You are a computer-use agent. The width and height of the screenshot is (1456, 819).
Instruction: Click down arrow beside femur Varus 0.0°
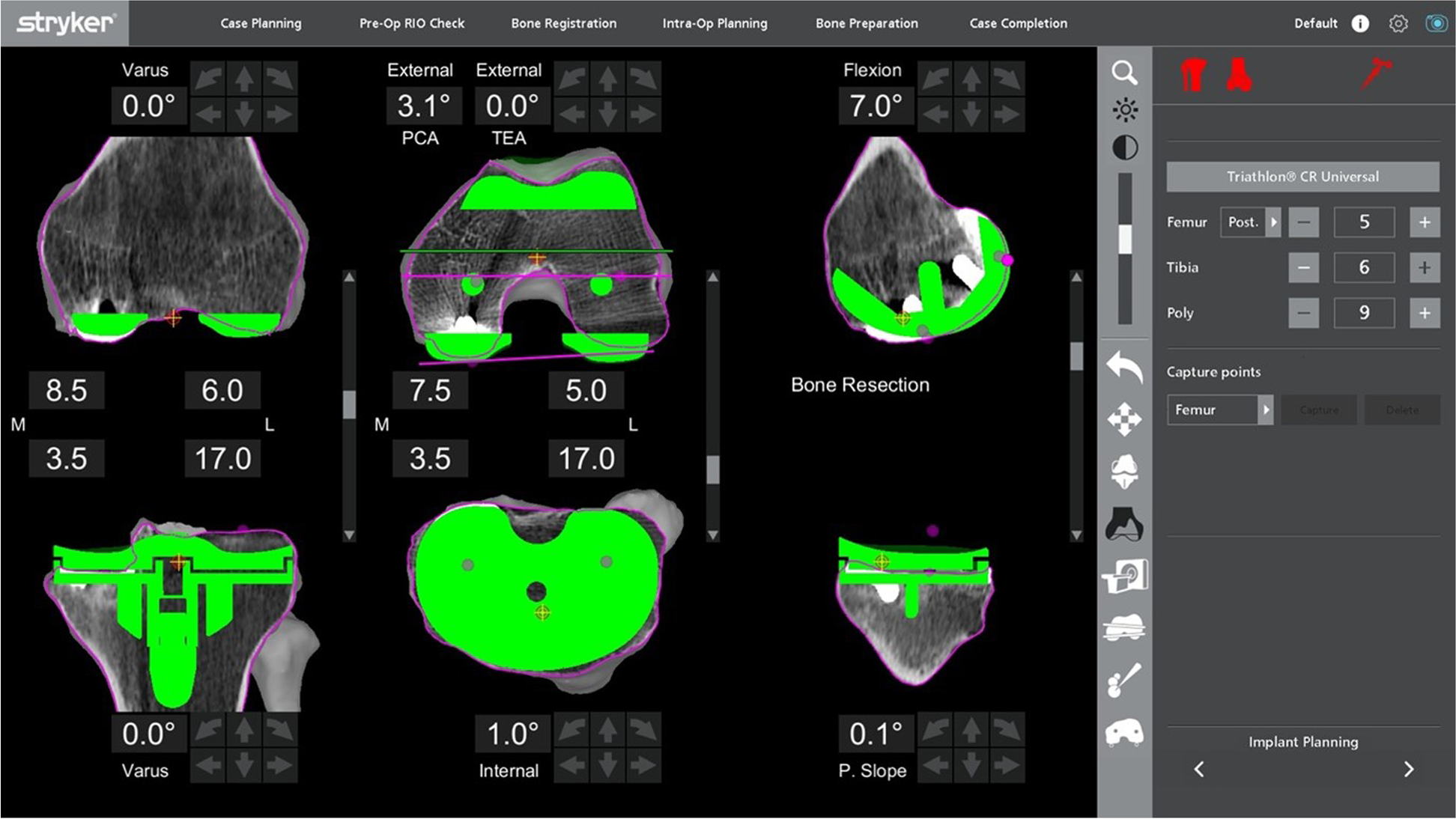(243, 115)
